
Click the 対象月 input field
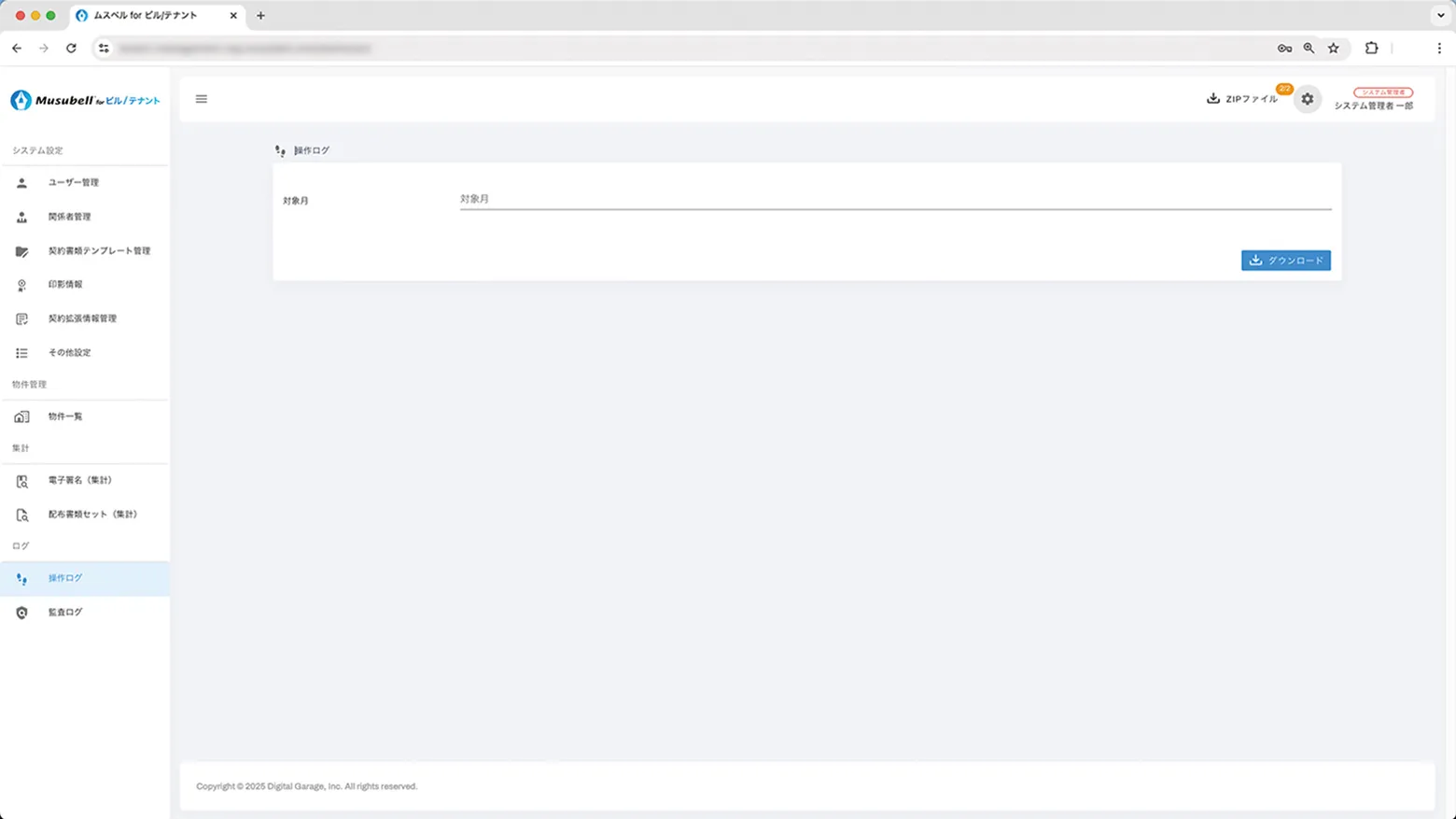tap(894, 199)
